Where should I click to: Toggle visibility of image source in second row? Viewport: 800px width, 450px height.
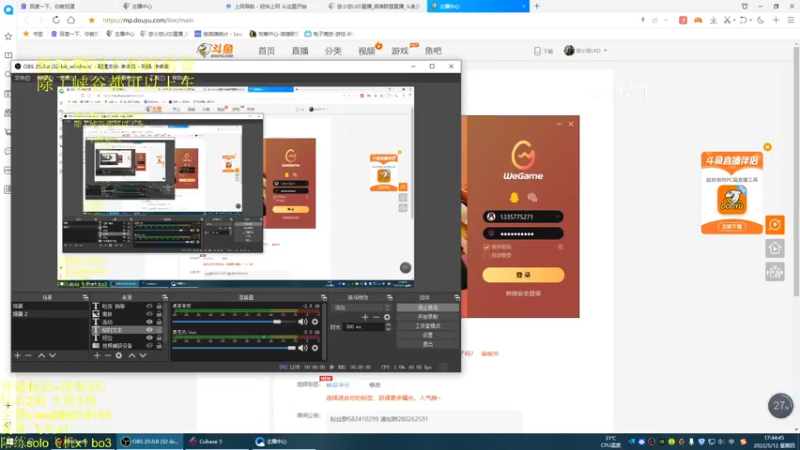(x=149, y=314)
